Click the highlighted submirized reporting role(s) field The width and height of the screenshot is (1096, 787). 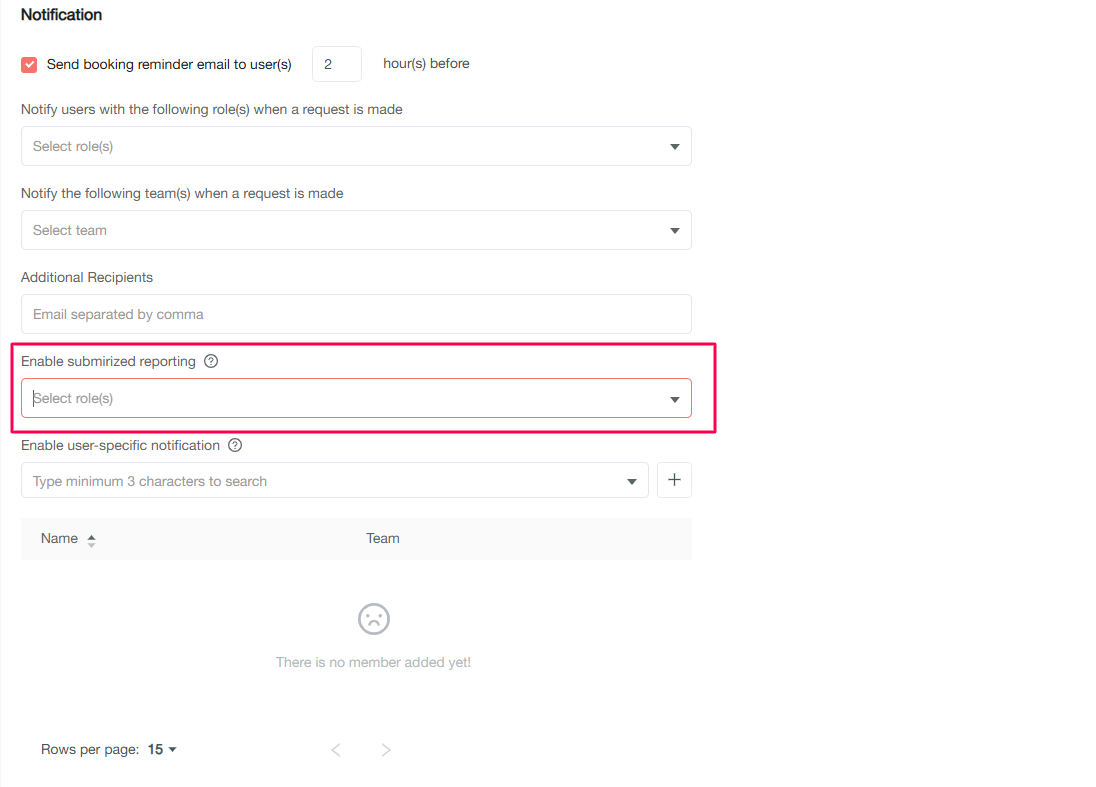pyautogui.click(x=340, y=398)
